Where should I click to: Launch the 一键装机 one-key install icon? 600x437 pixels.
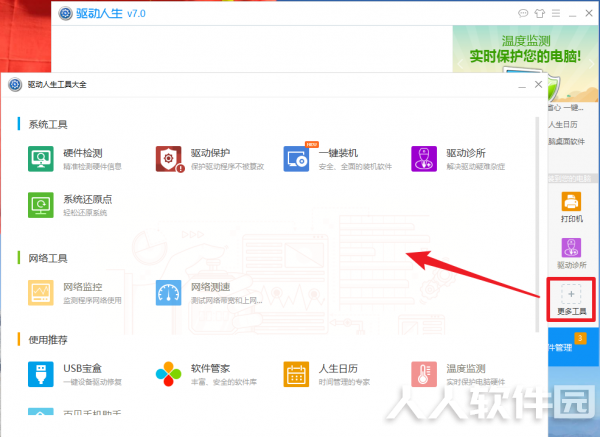pos(296,159)
